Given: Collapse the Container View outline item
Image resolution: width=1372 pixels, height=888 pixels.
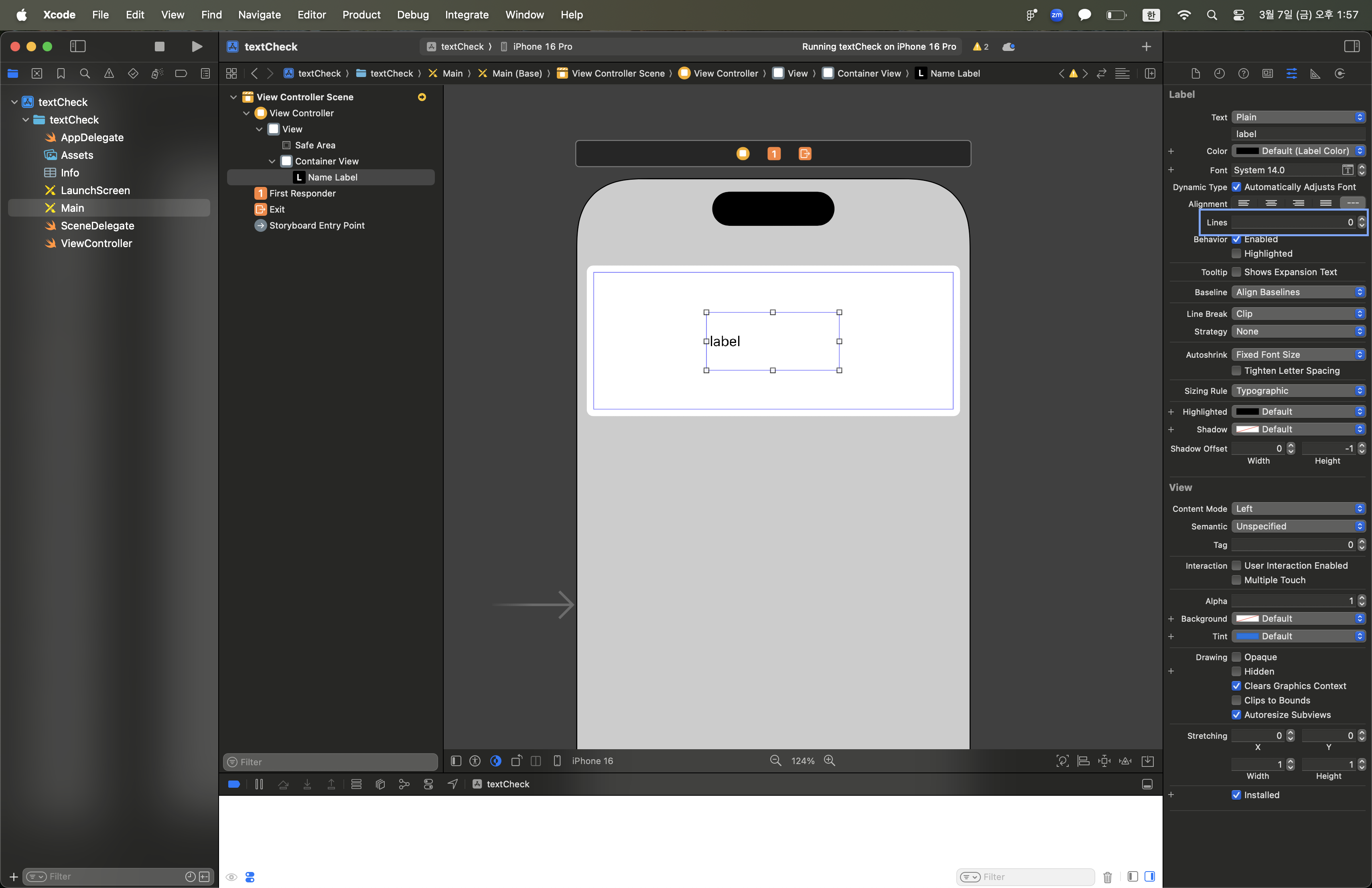Looking at the screenshot, I should tap(272, 161).
